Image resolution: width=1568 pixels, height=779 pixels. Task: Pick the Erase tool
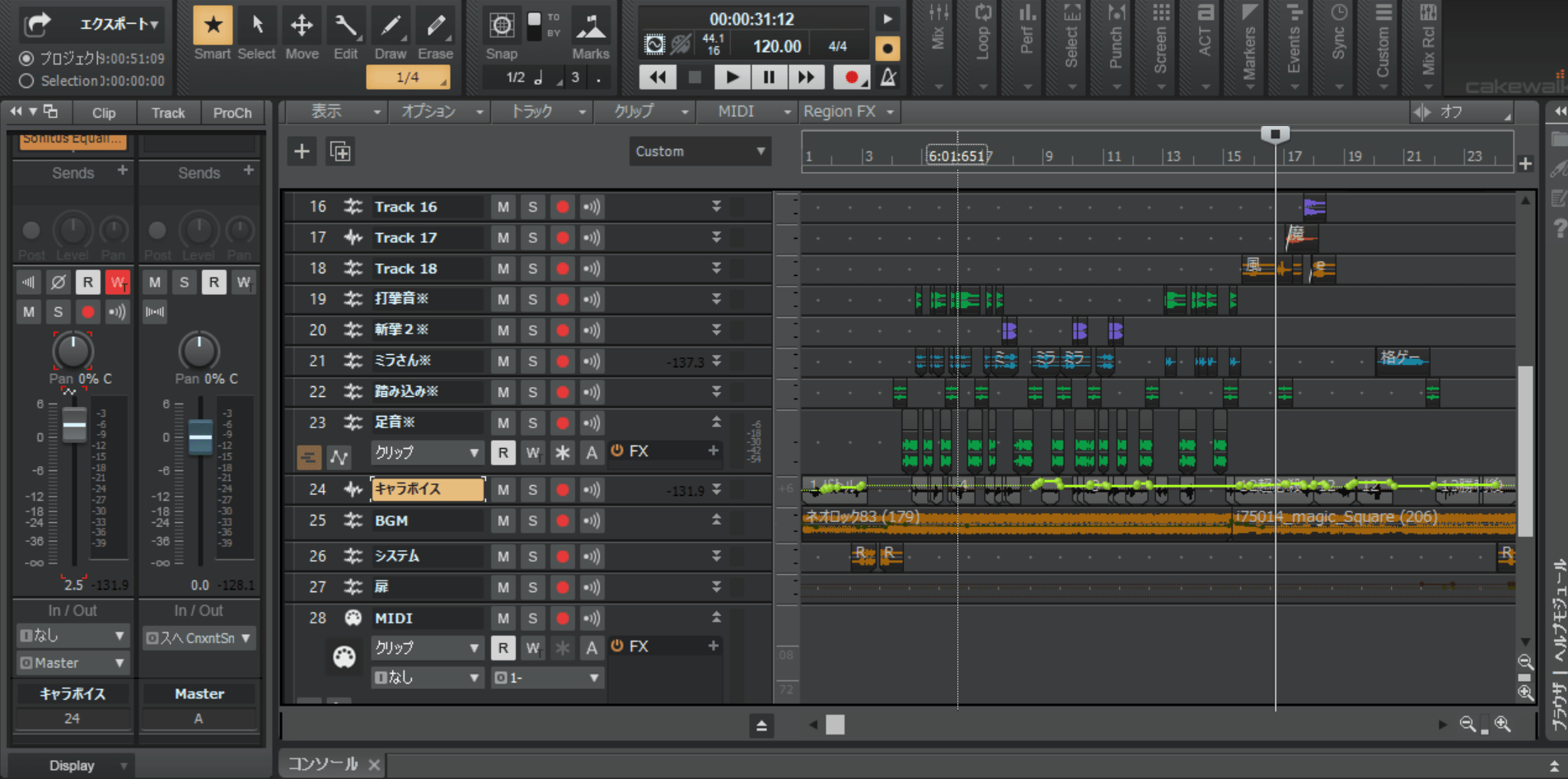tap(435, 26)
